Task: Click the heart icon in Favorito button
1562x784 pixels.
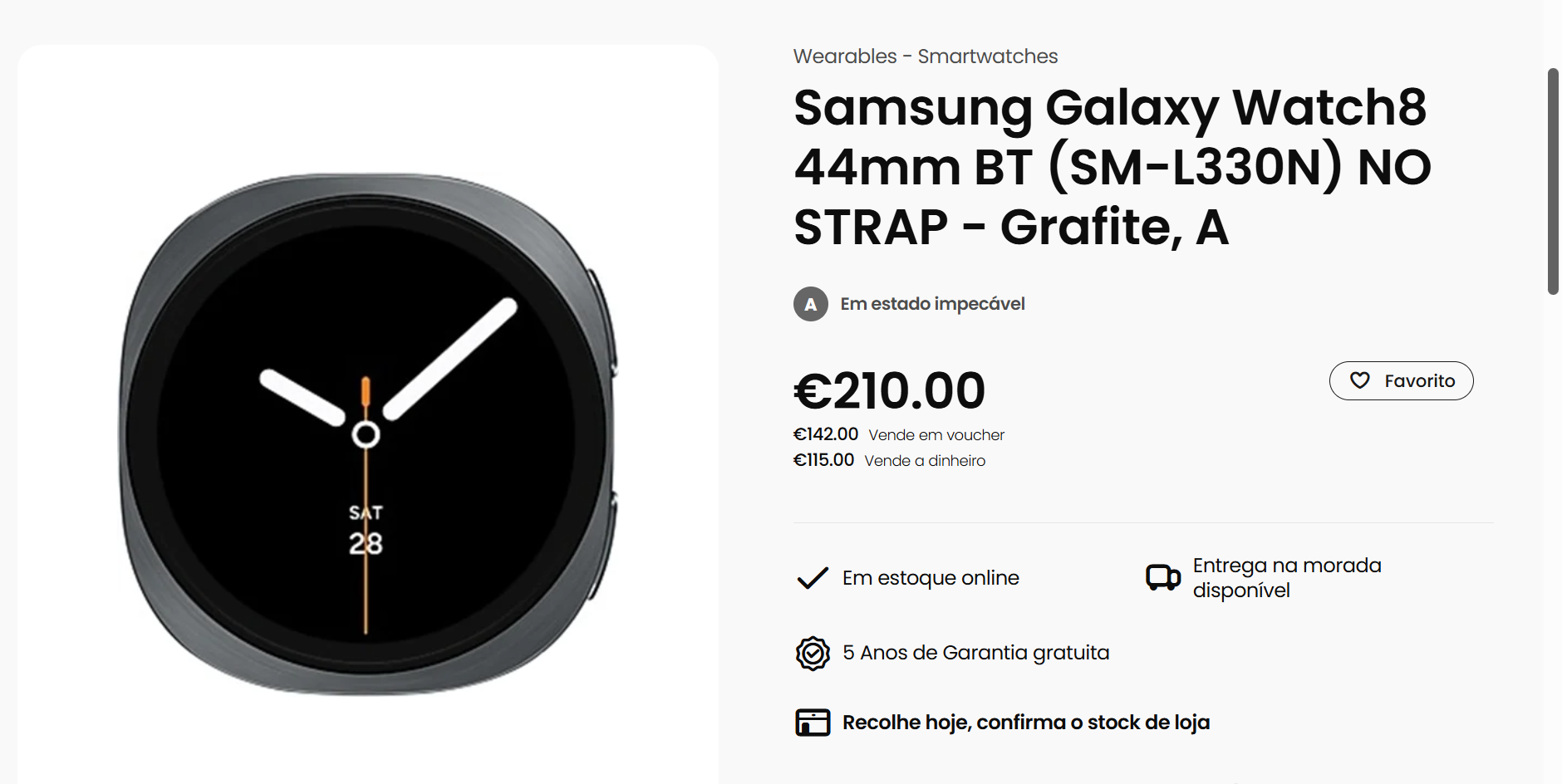Action: [1359, 380]
